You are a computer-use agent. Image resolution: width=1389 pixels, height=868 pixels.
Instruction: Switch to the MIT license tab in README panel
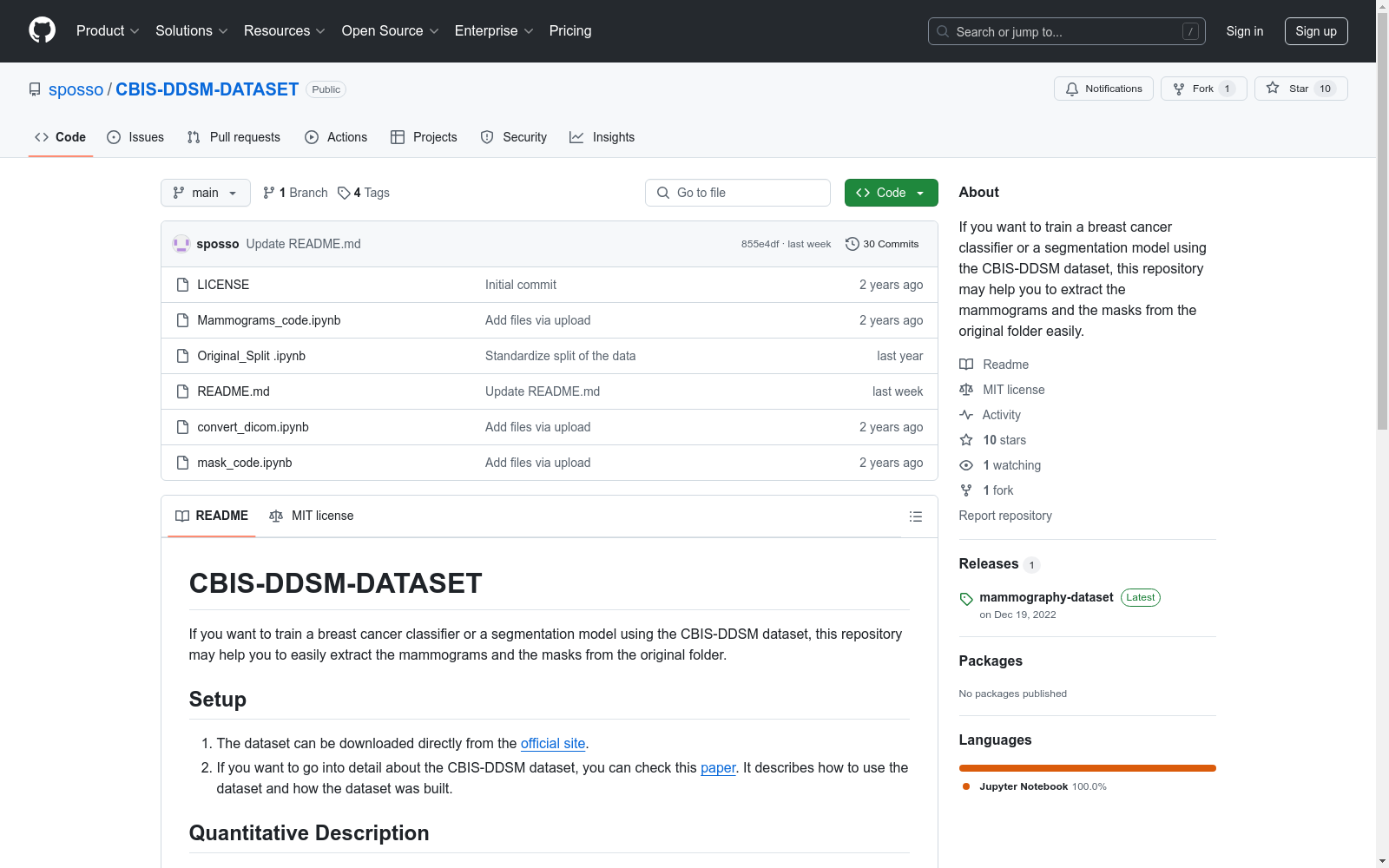click(x=312, y=516)
